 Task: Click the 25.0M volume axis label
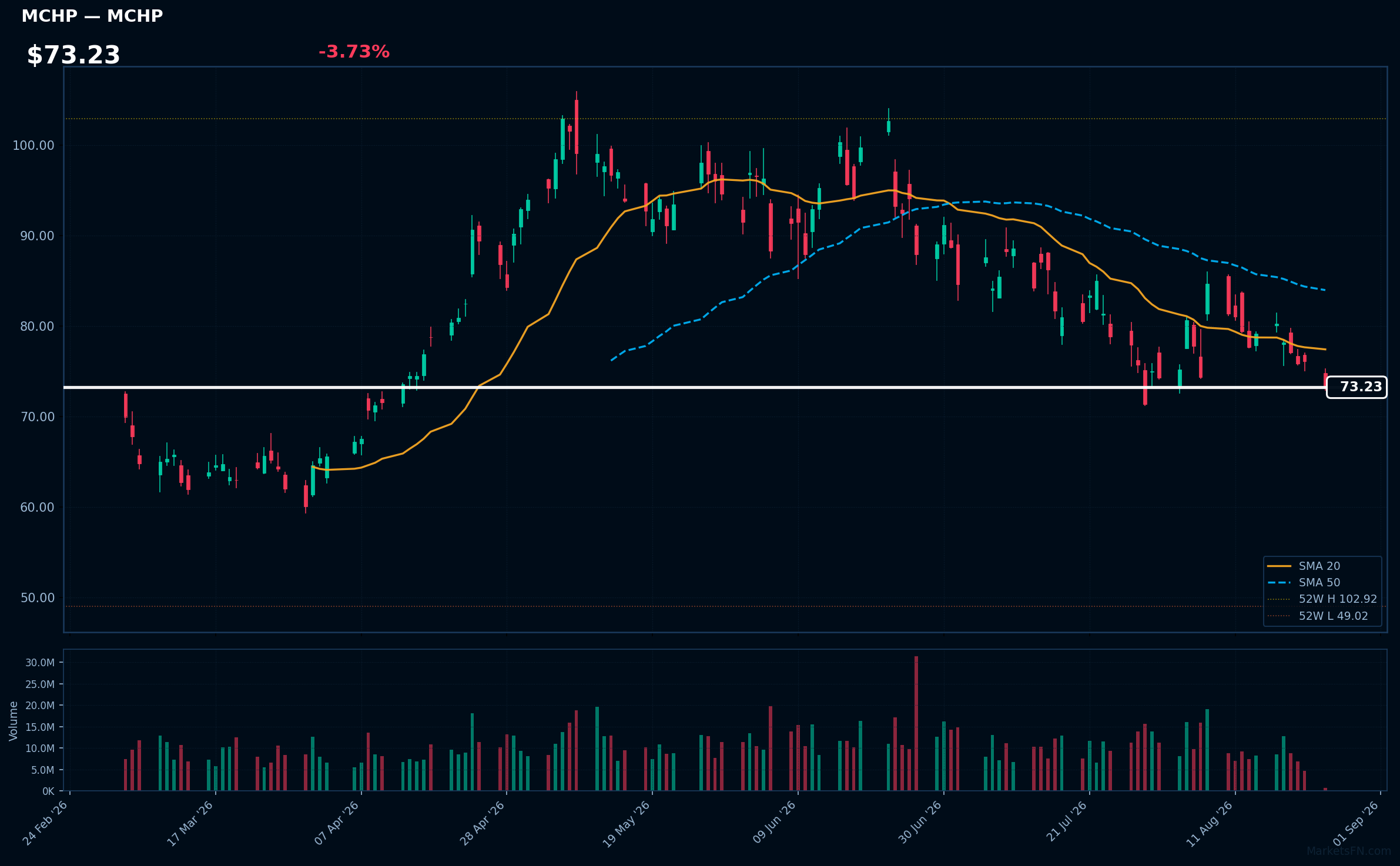click(x=40, y=684)
